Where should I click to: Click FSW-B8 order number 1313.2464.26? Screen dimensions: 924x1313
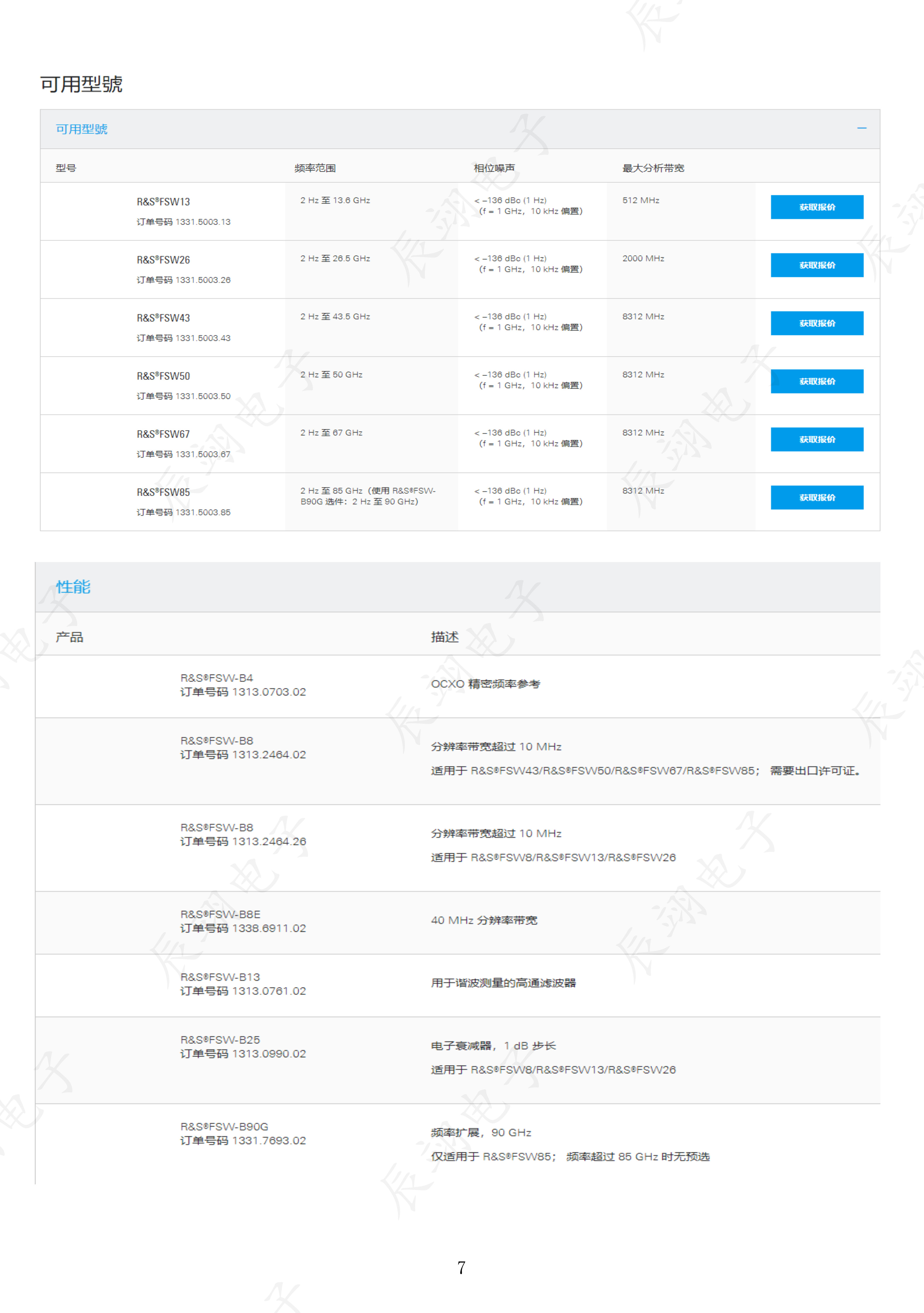(x=269, y=842)
